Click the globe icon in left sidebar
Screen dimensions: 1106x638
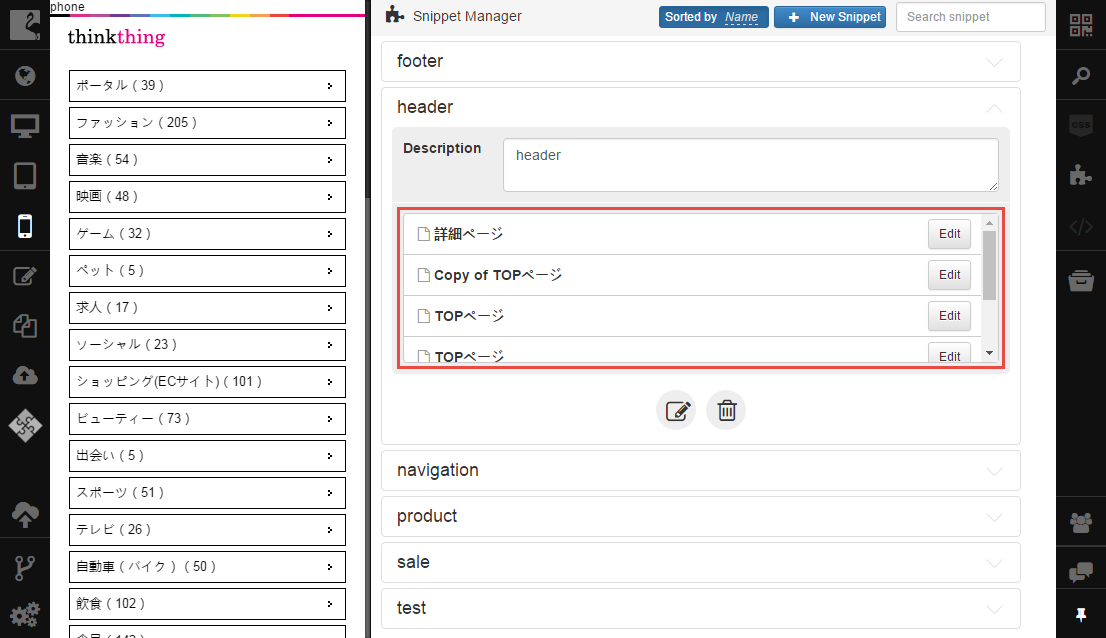click(25, 75)
